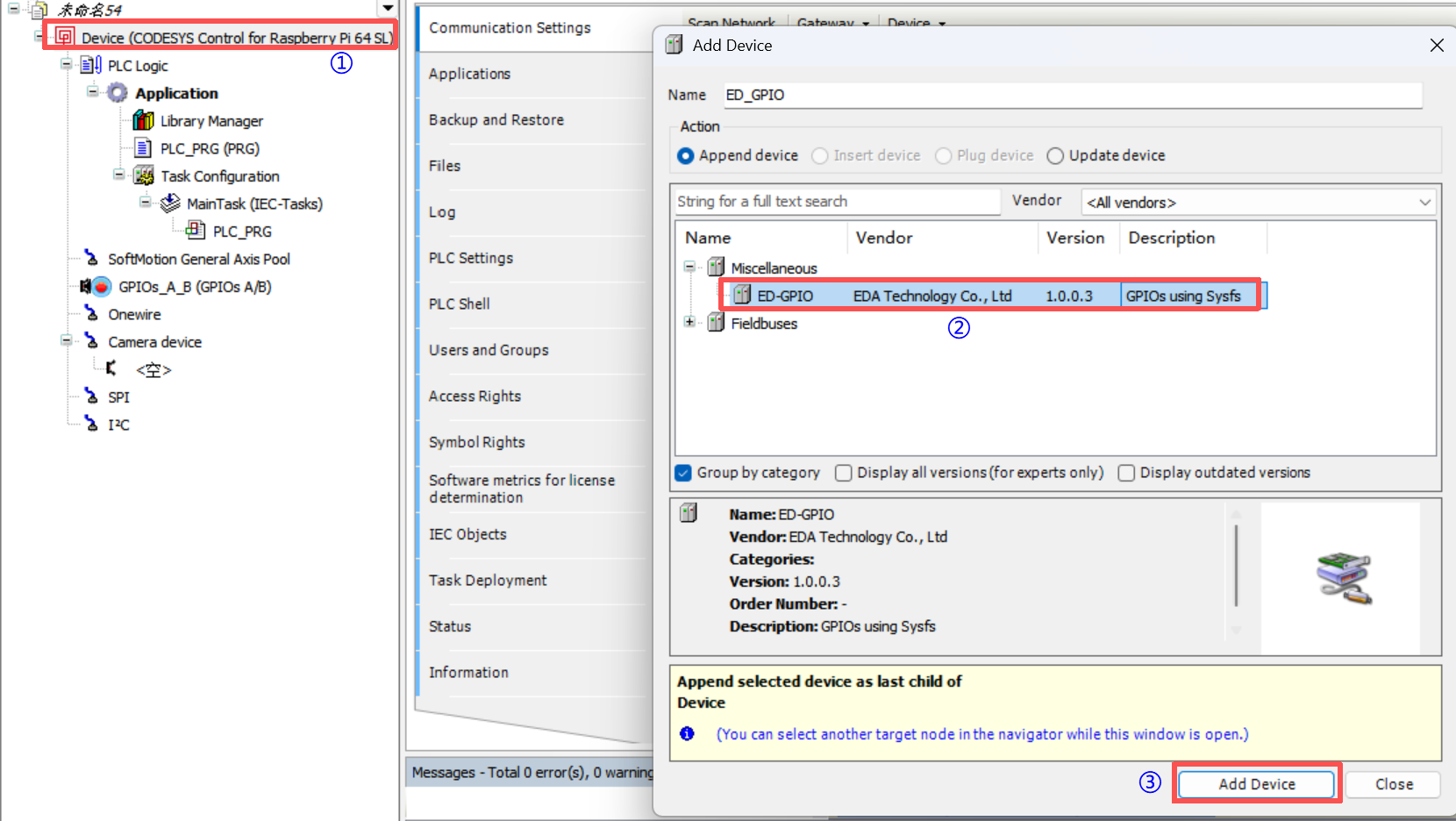Click the Add Device button
Viewport: 1456px width, 821px height.
1256,784
